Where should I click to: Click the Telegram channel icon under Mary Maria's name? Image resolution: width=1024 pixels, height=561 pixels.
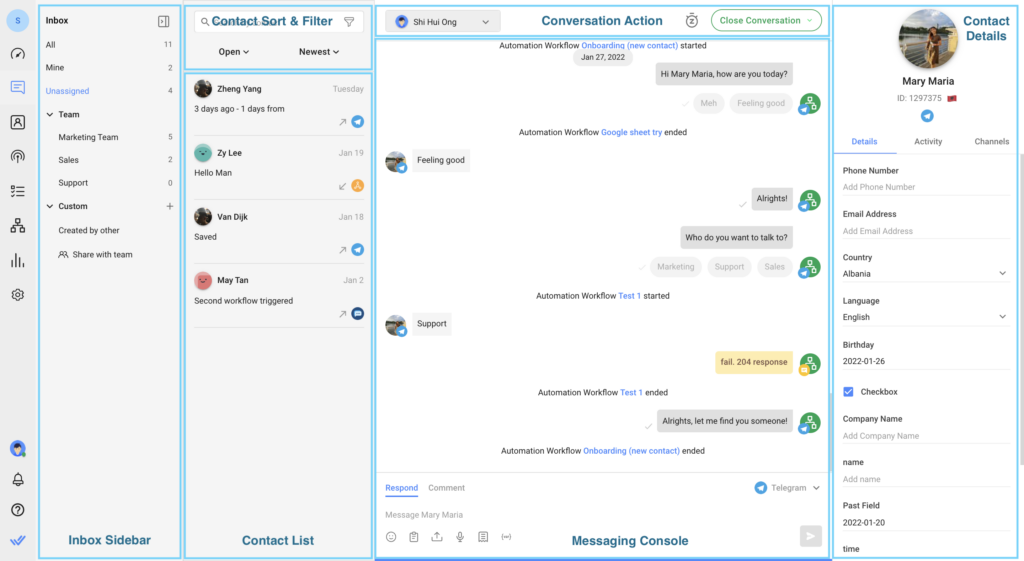point(927,116)
